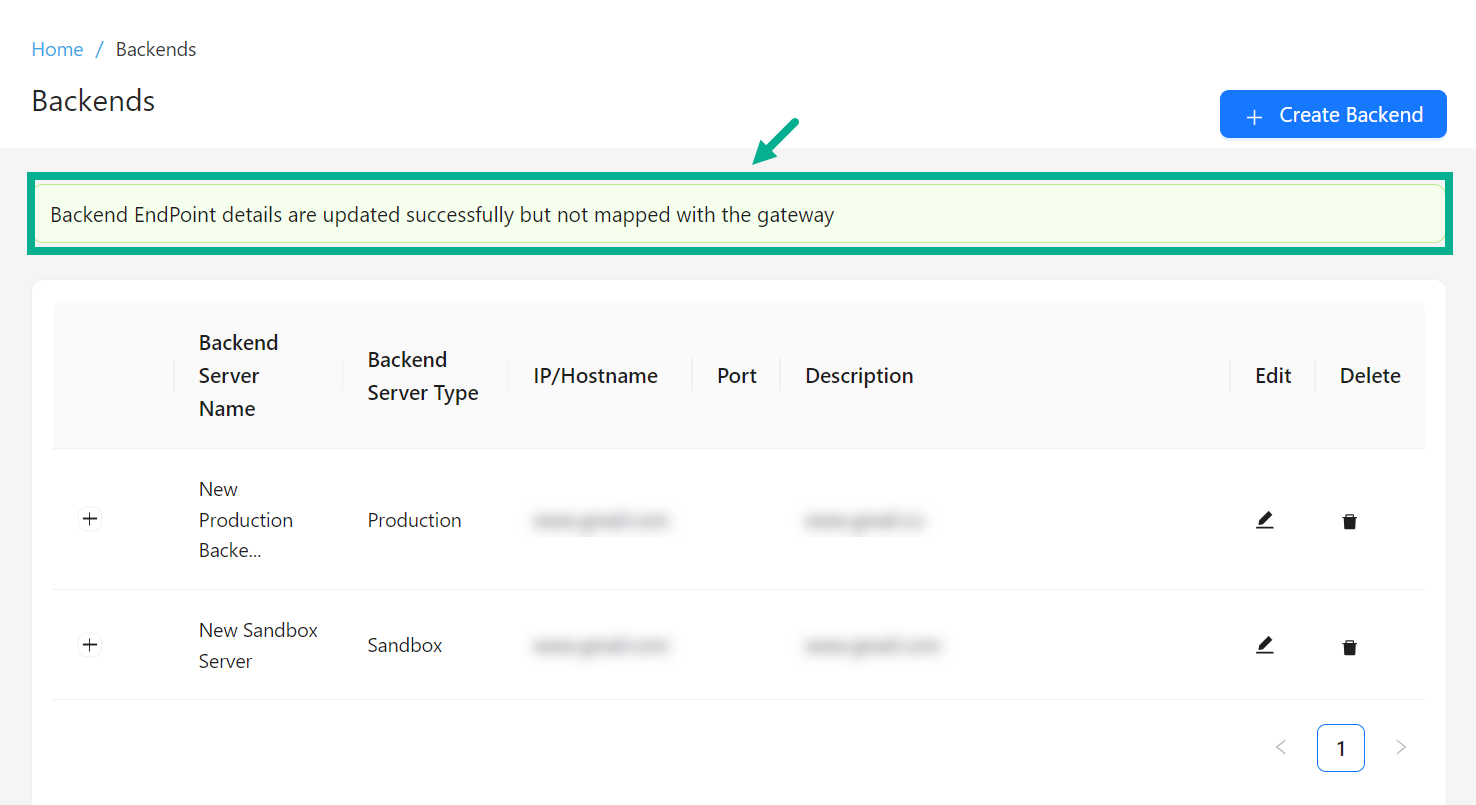Click the Port column header
This screenshot has width=1476, height=805.
tap(736, 375)
